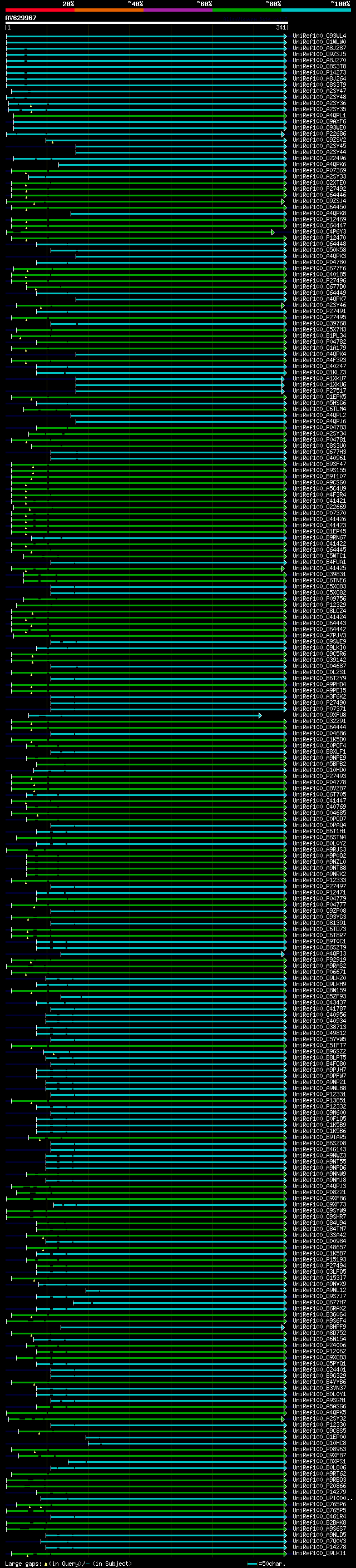Select hit label UniRef100_Q1KLZ3
This screenshot has width=356, height=1568.
point(319,373)
